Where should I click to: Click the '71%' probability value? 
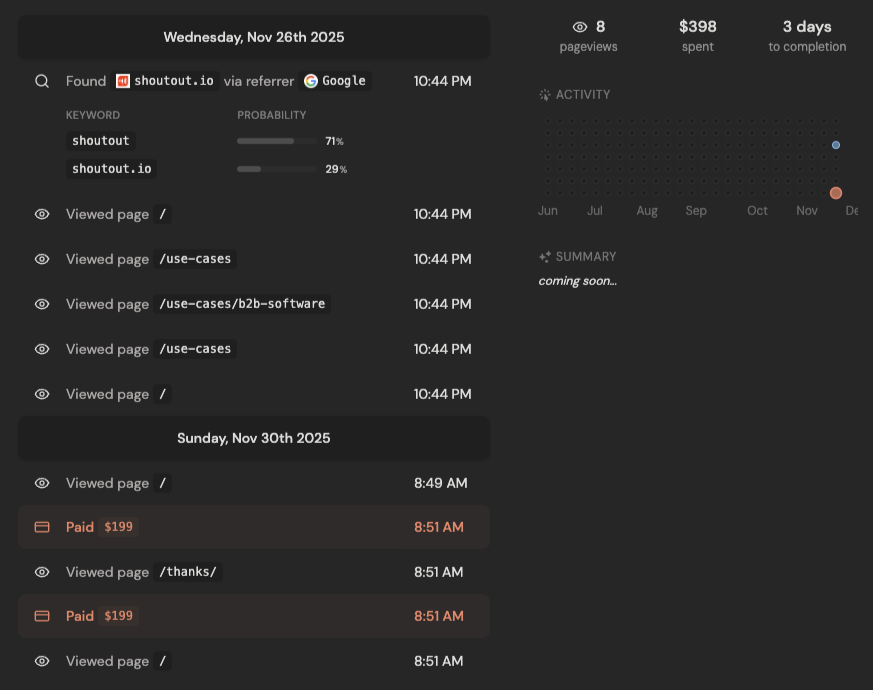(x=335, y=141)
